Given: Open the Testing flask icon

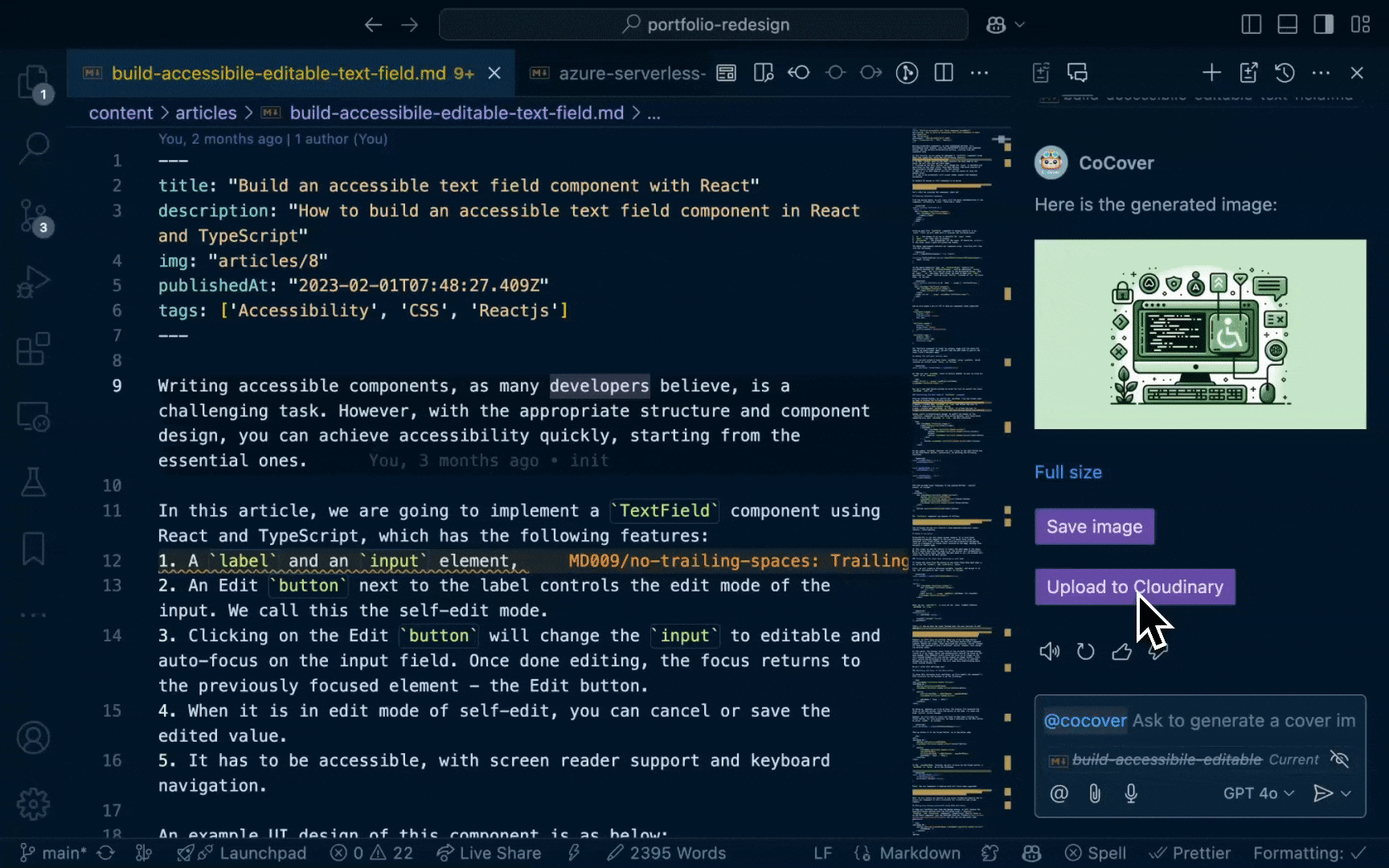Looking at the screenshot, I should click(33, 482).
